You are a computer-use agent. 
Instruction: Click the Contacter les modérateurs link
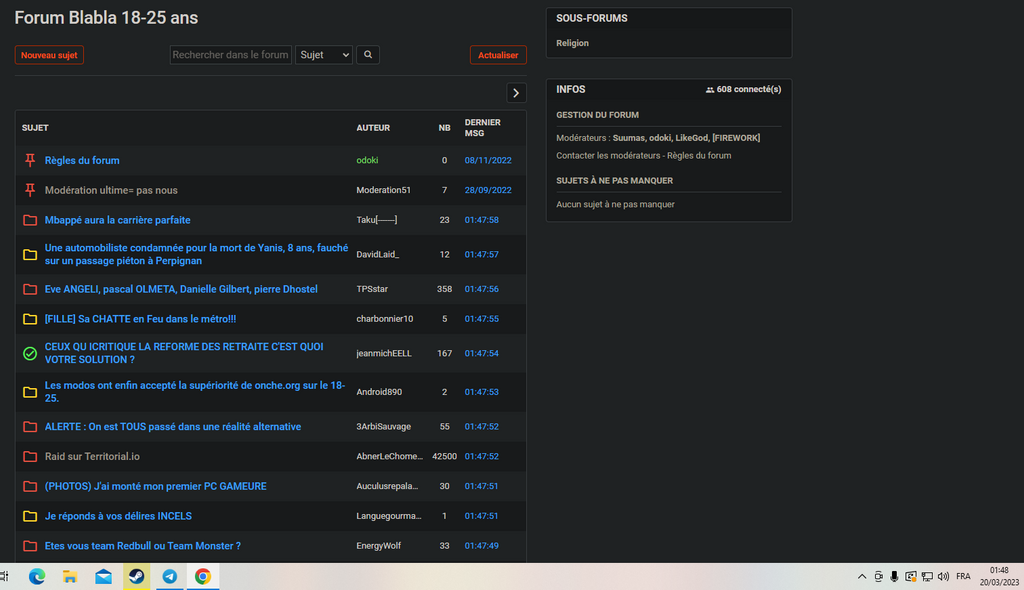[x=609, y=156]
